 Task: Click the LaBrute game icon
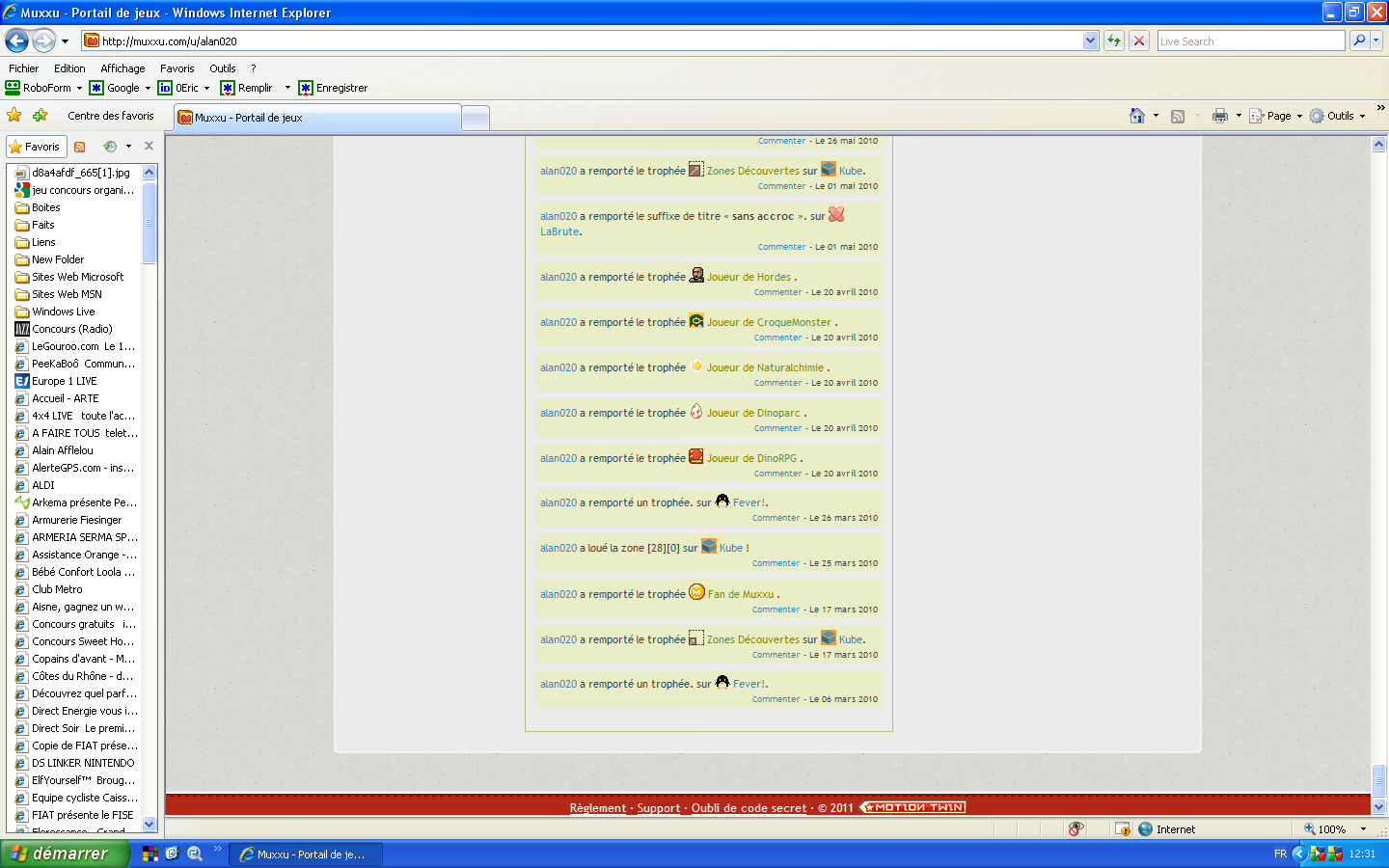pyautogui.click(x=836, y=214)
